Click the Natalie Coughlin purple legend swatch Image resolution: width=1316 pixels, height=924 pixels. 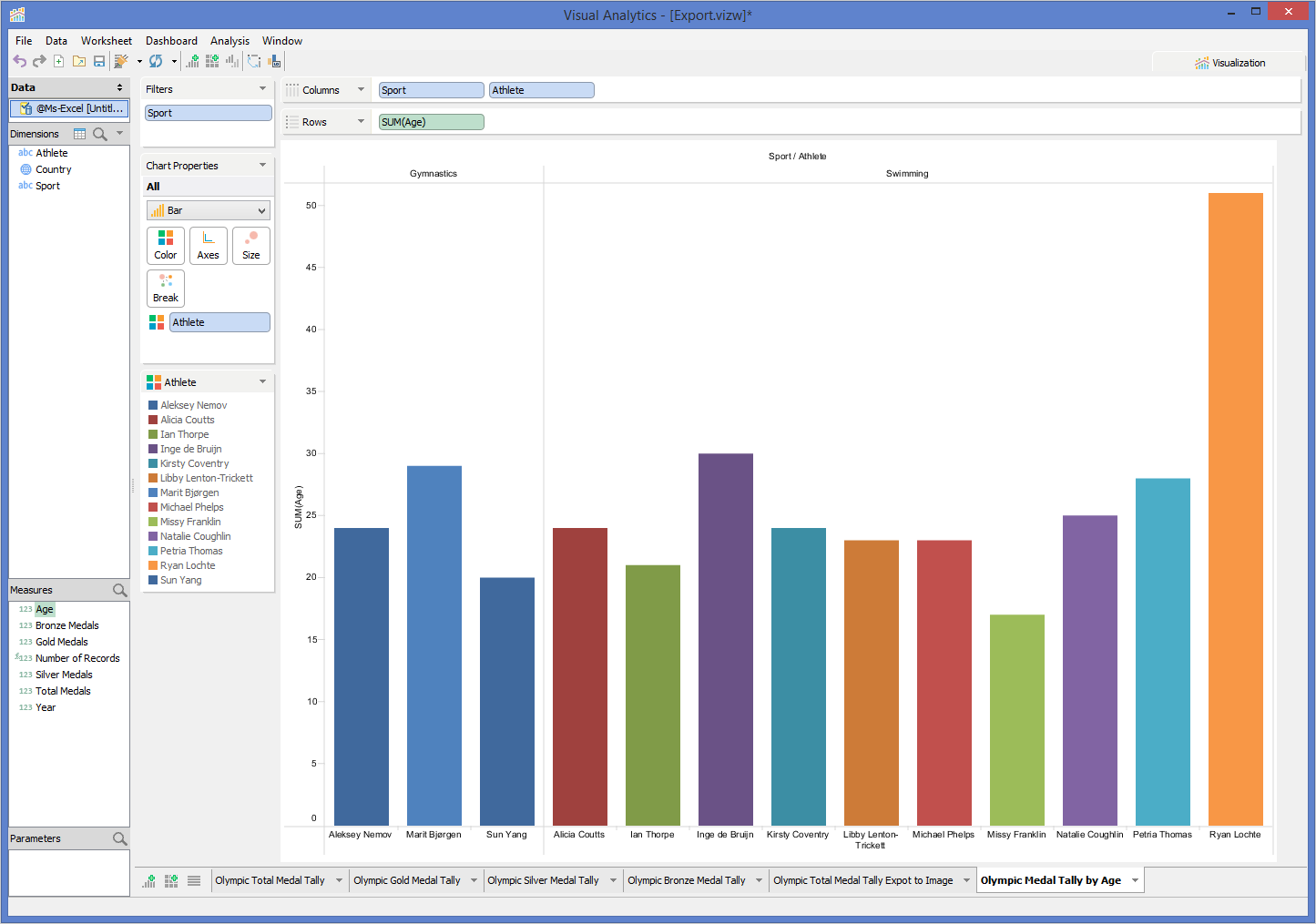click(x=153, y=536)
